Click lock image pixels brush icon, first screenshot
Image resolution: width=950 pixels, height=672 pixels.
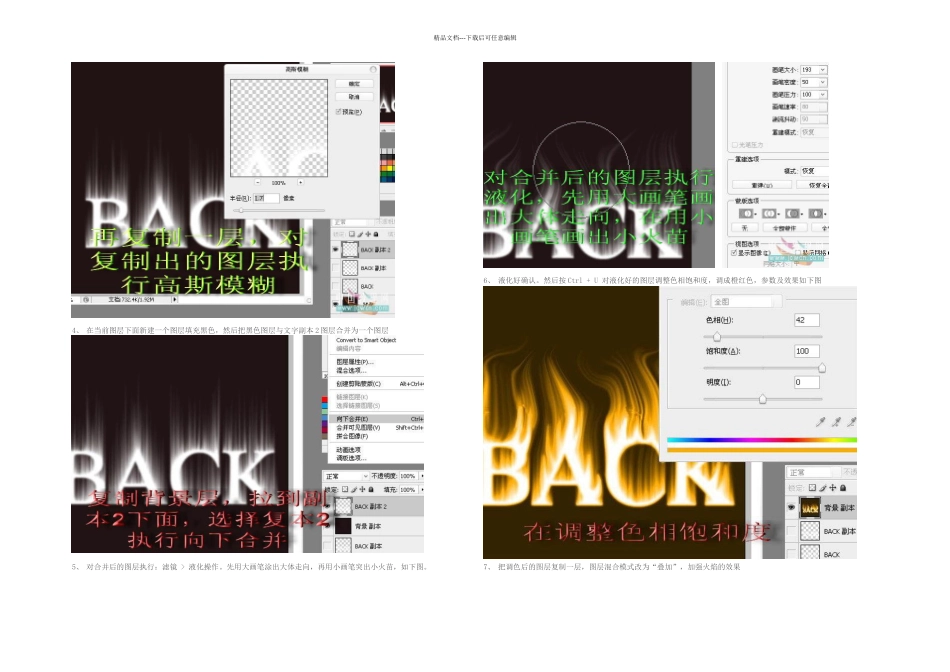[x=360, y=234]
